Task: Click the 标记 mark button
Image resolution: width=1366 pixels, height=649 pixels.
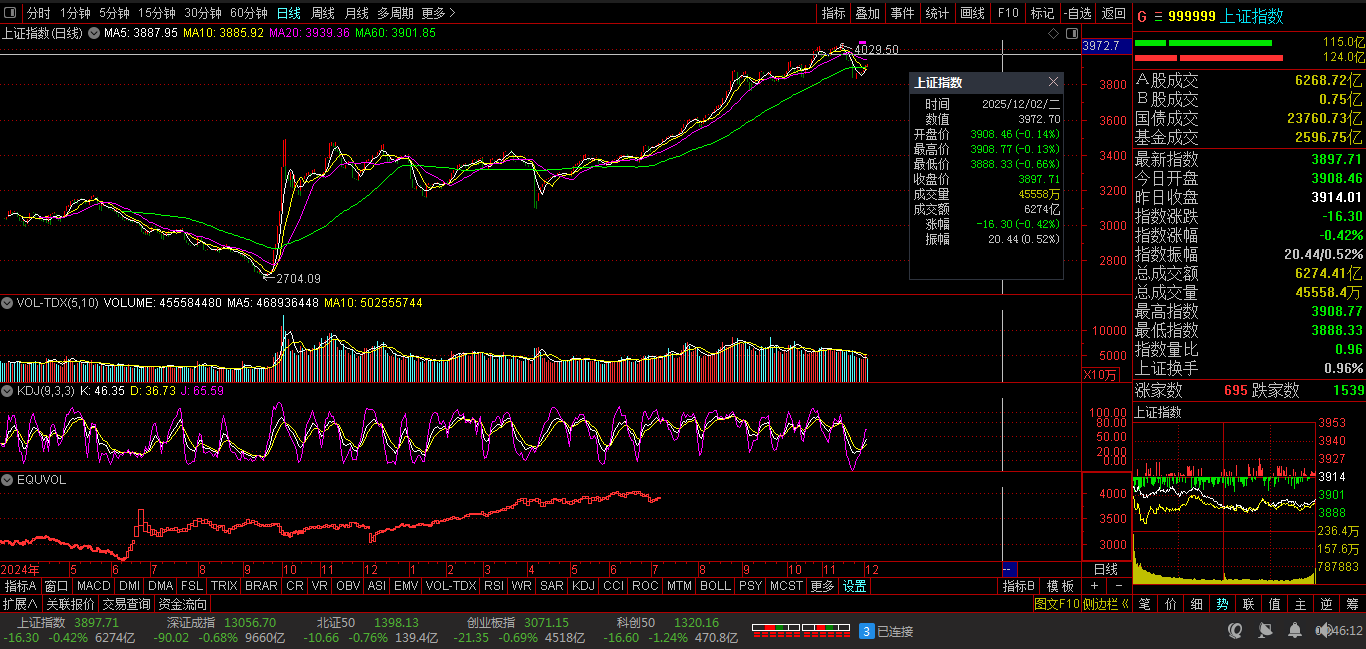Action: click(x=1042, y=13)
